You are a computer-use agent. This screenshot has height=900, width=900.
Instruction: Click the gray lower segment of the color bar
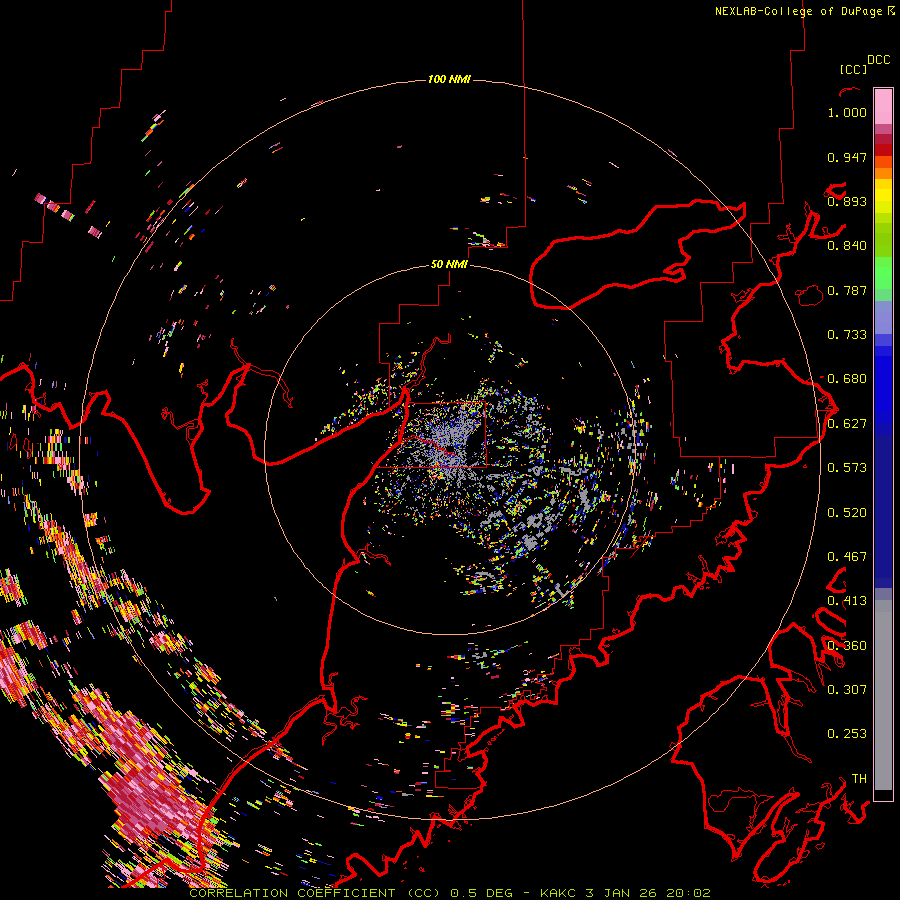pos(883,695)
